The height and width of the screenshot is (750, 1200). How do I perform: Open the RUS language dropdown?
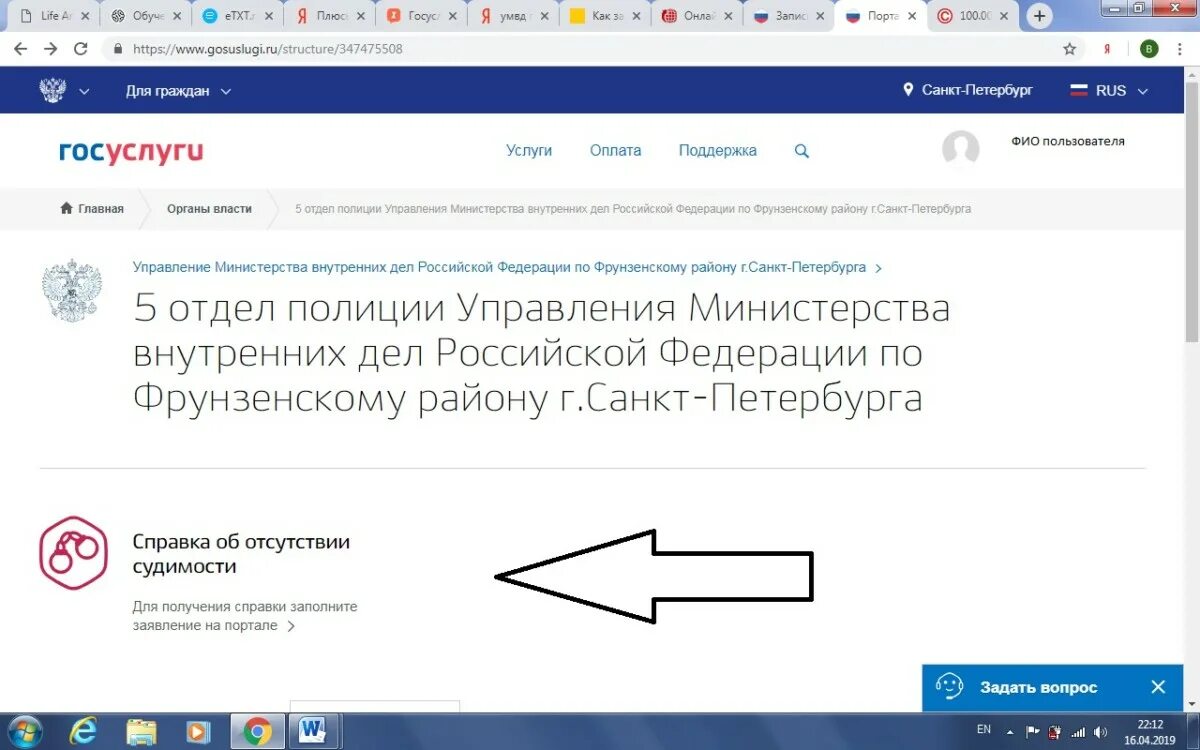click(x=1109, y=90)
